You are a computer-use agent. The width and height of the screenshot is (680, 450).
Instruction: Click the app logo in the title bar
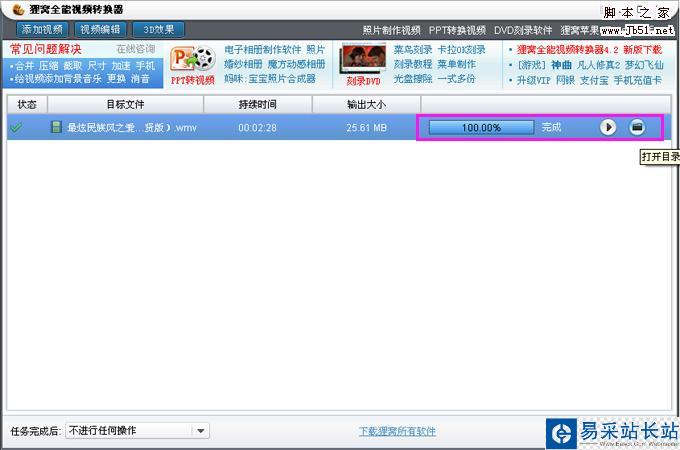pos(18,9)
